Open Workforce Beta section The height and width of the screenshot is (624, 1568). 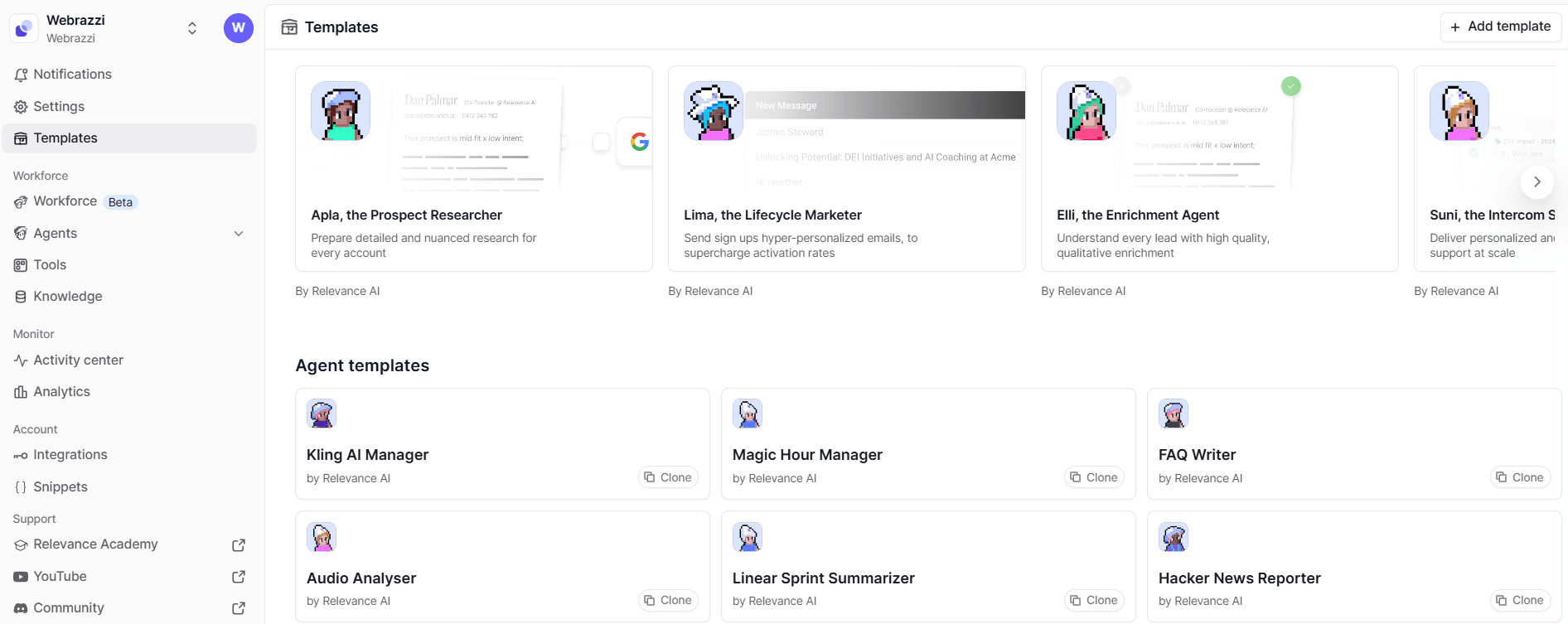pyautogui.click(x=129, y=201)
